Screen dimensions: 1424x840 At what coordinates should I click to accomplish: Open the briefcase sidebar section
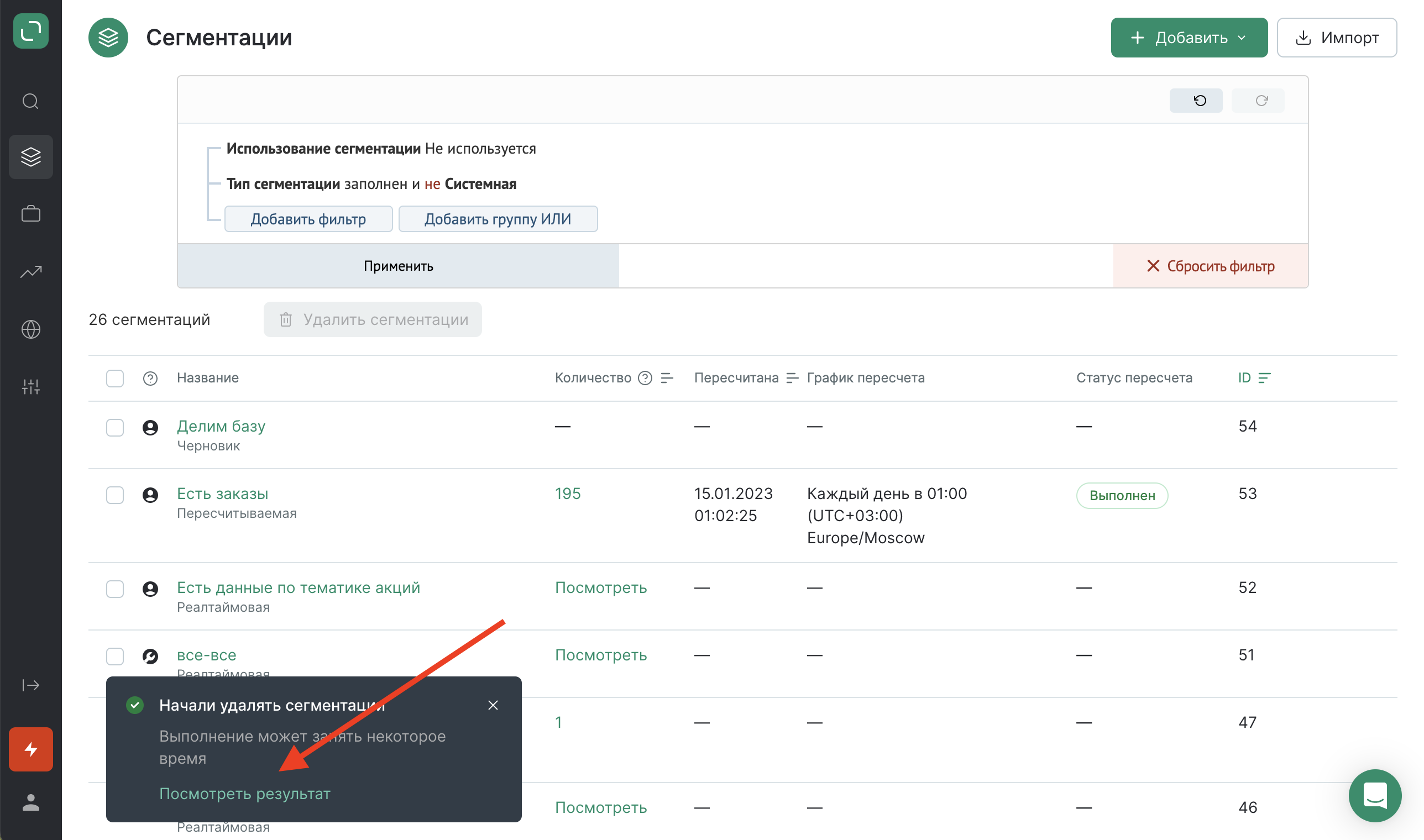30,214
